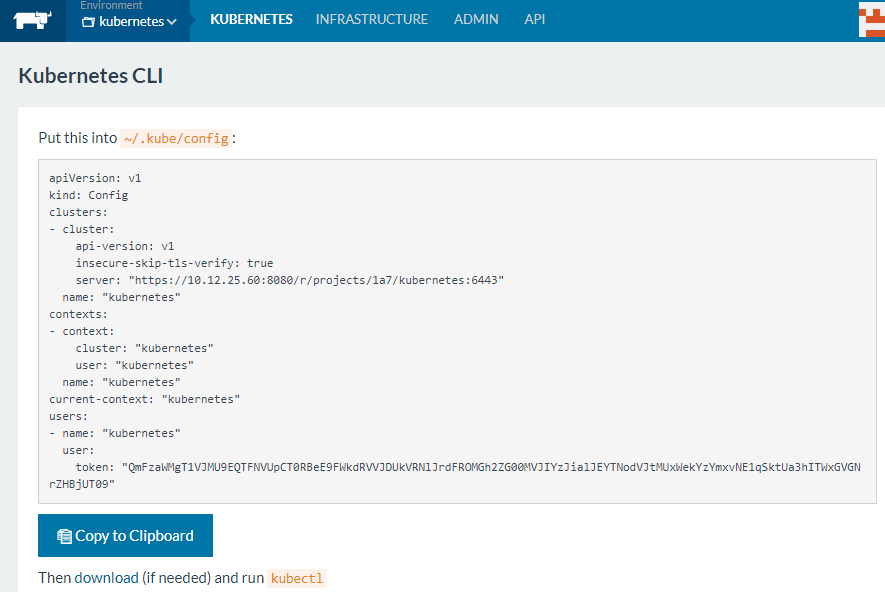Screen dimensions: 885x592
Task: Click the kind: Config line
Action: tap(88, 195)
